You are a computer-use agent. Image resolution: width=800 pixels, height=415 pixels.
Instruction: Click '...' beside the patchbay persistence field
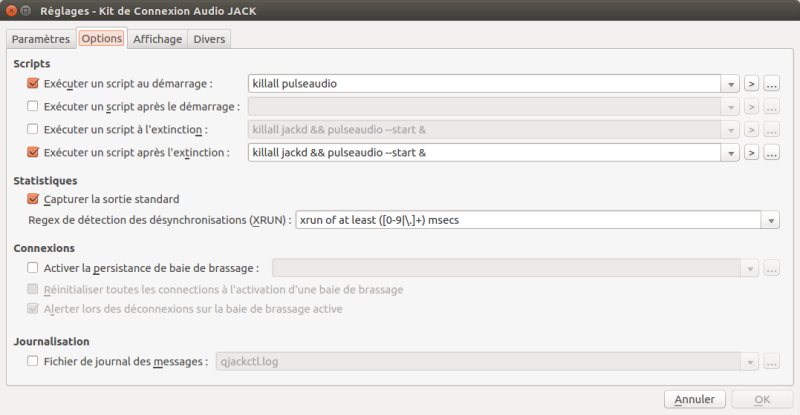pyautogui.click(x=771, y=268)
